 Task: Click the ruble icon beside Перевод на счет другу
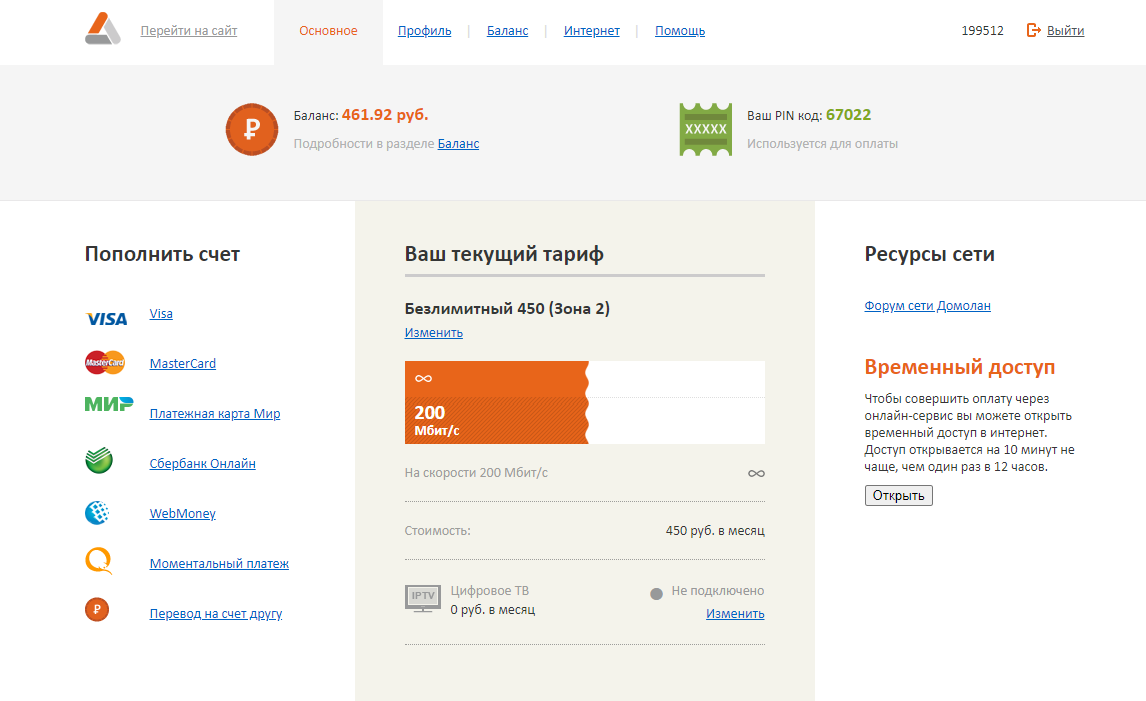click(96, 610)
